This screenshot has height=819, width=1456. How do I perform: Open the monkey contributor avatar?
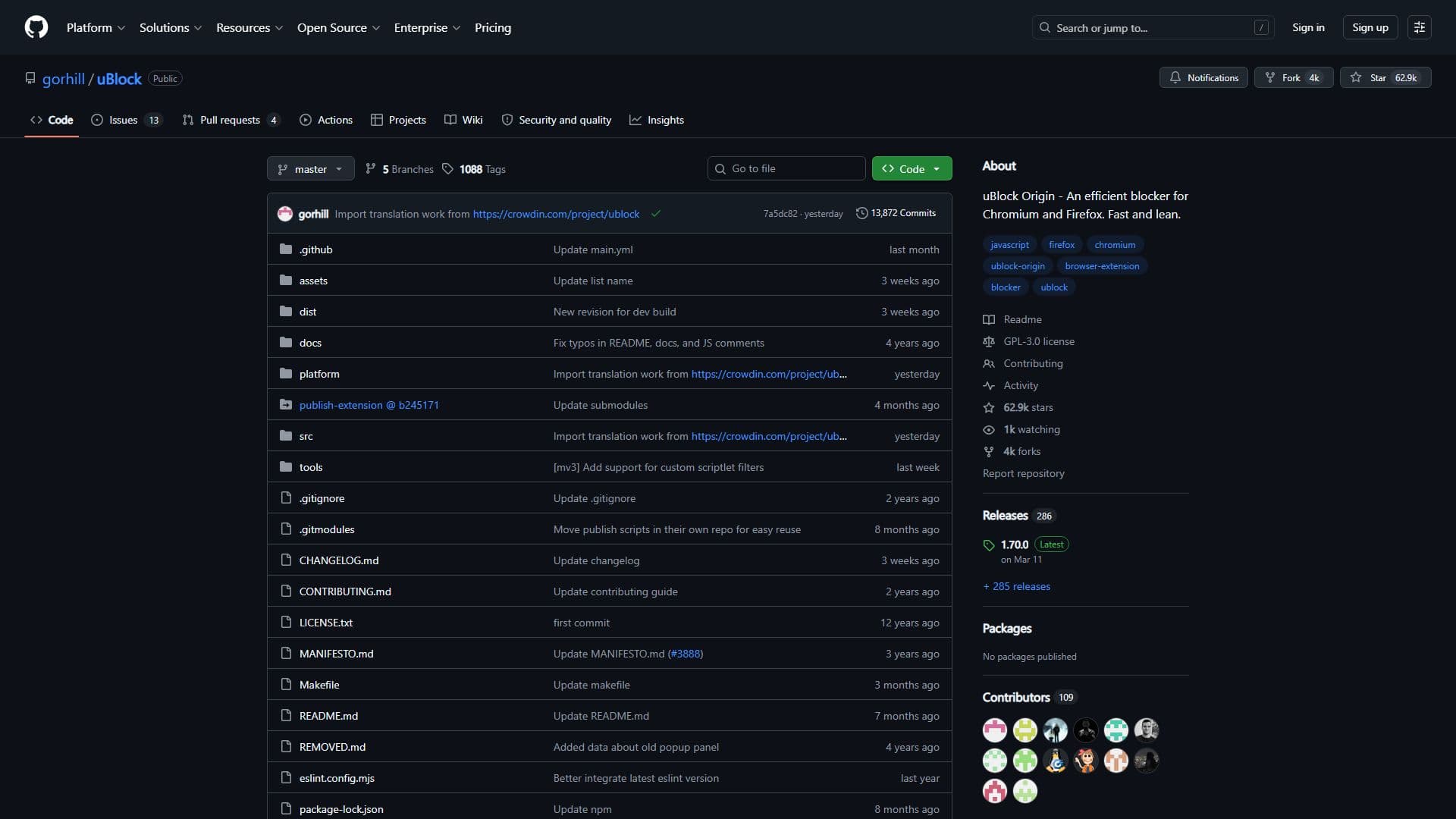click(x=1086, y=761)
